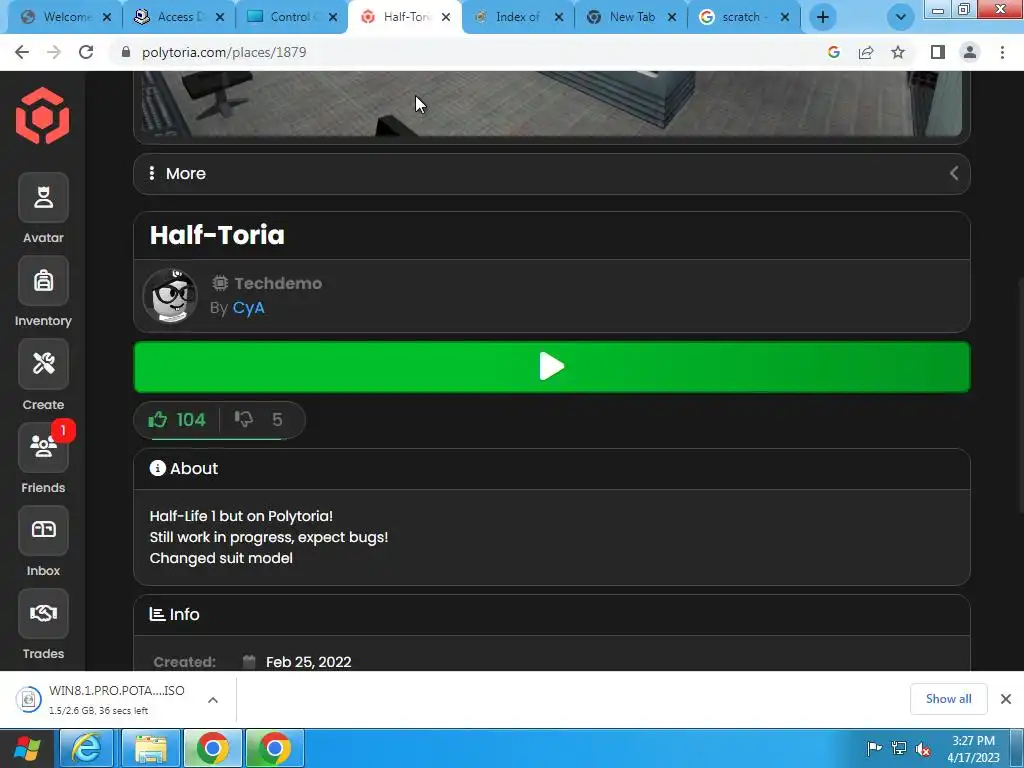Open the Create tools icon
Viewport: 1024px width, 768px height.
coord(43,364)
